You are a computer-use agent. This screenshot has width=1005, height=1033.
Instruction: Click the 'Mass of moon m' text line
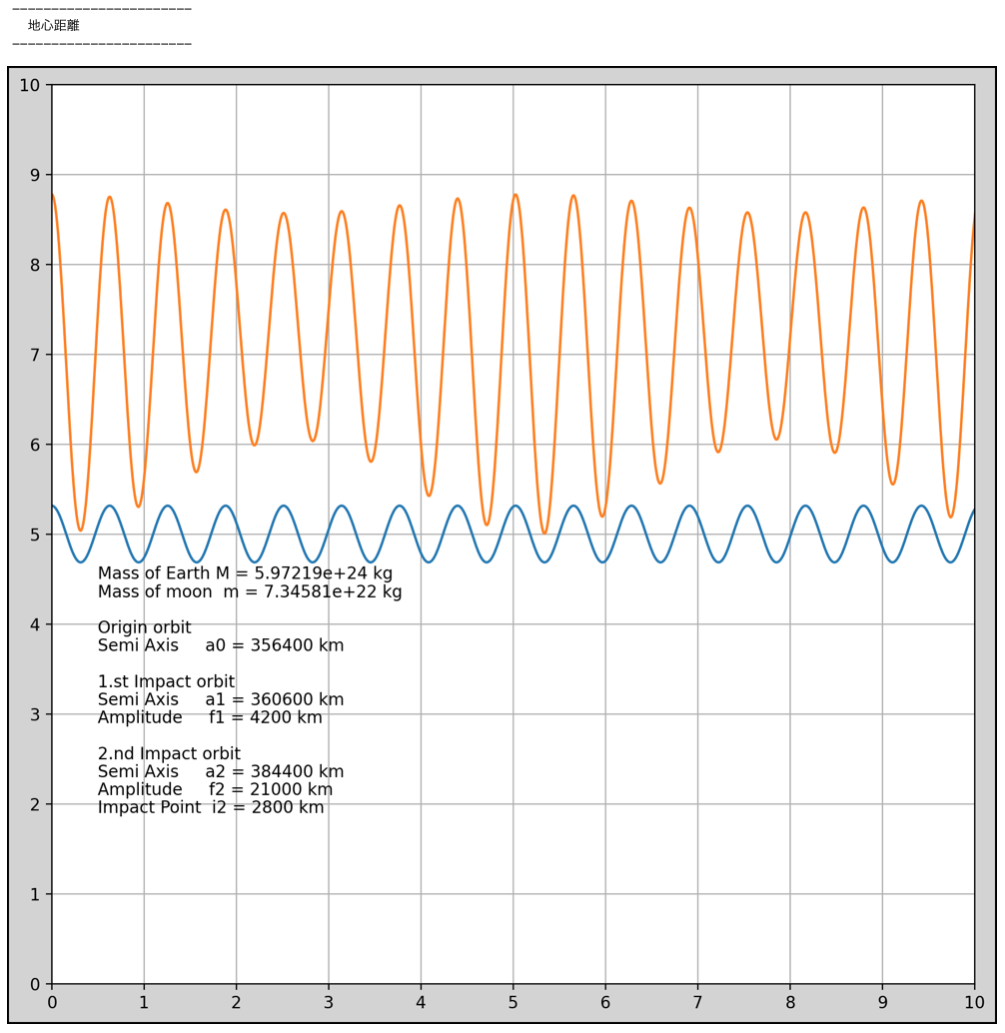pyautogui.click(x=249, y=592)
